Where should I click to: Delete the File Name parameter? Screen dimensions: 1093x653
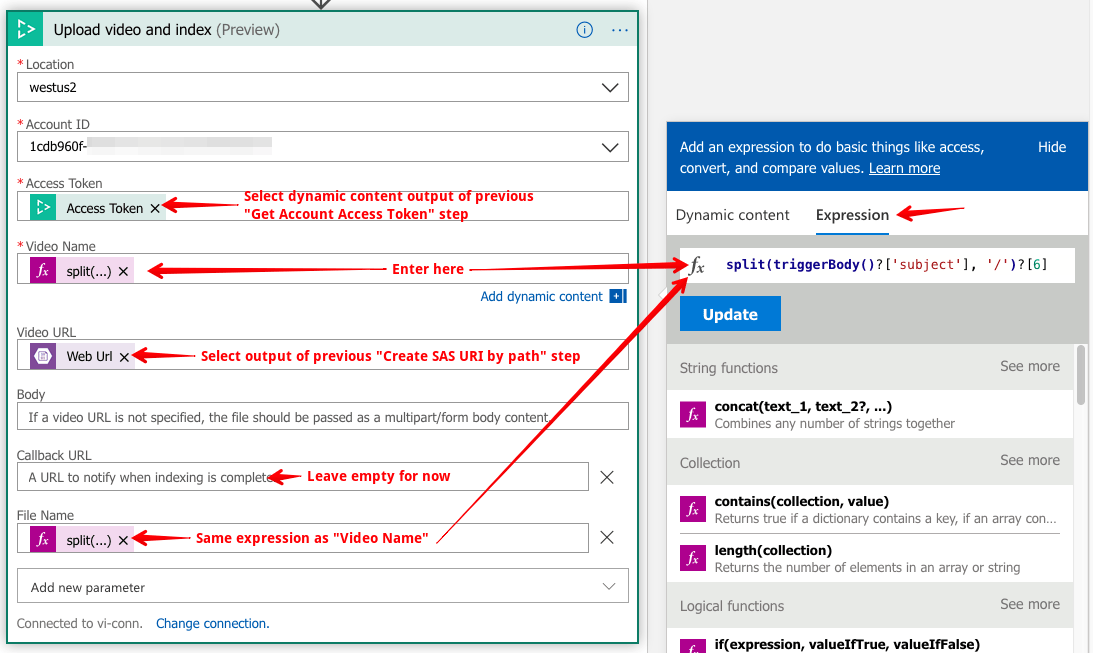pyautogui.click(x=607, y=537)
